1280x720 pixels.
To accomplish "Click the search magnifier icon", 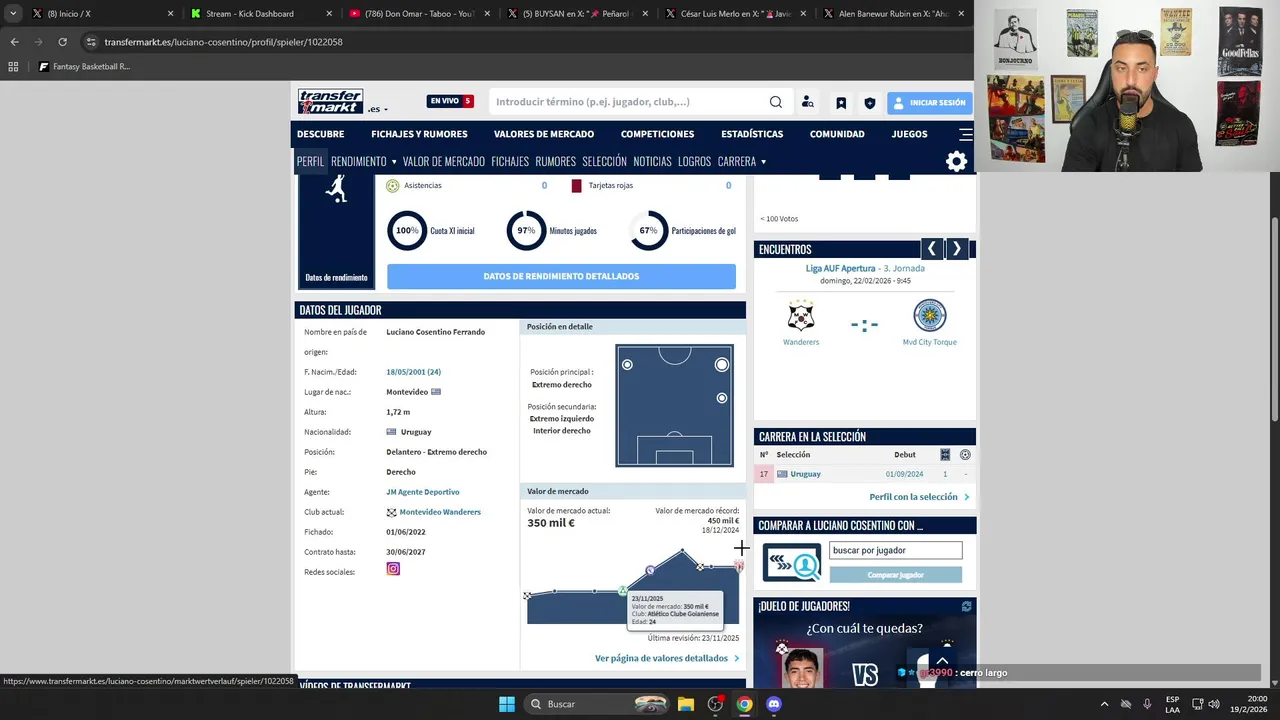I will tap(776, 102).
